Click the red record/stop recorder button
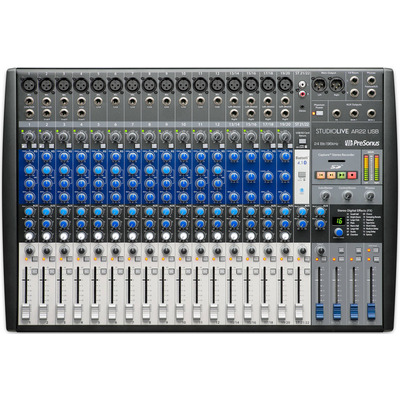Image resolution: width=400 pixels, height=400 pixels. (x=352, y=175)
